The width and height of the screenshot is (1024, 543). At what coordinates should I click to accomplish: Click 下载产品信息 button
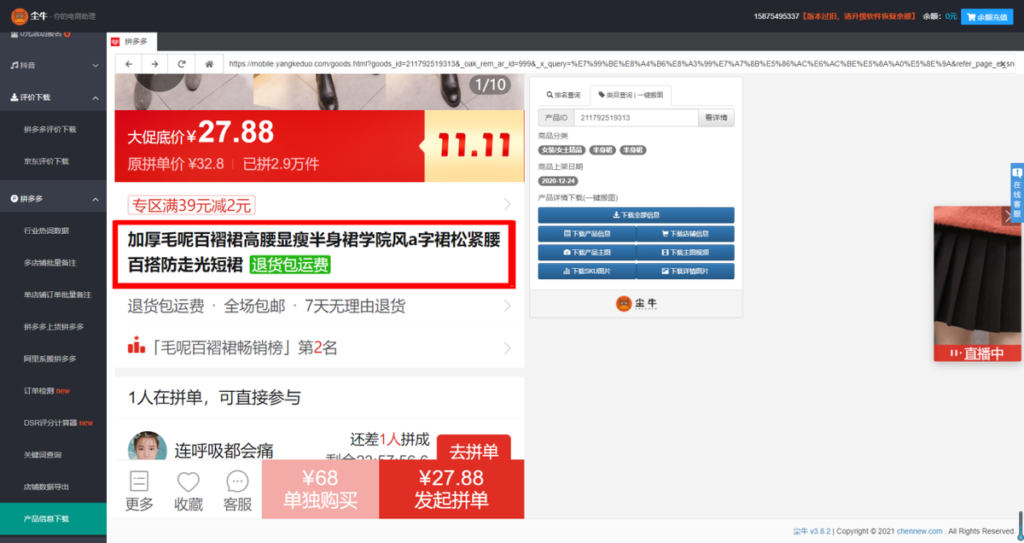586,234
